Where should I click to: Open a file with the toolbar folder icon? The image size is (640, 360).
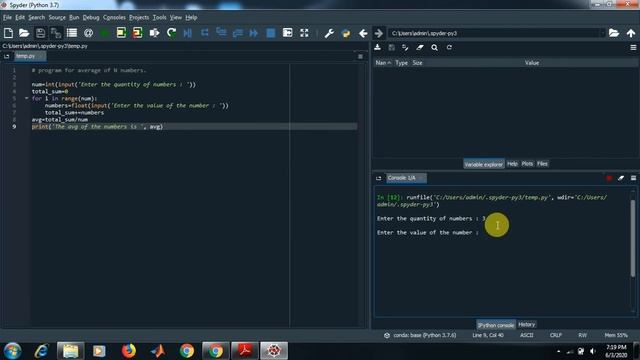click(24, 33)
